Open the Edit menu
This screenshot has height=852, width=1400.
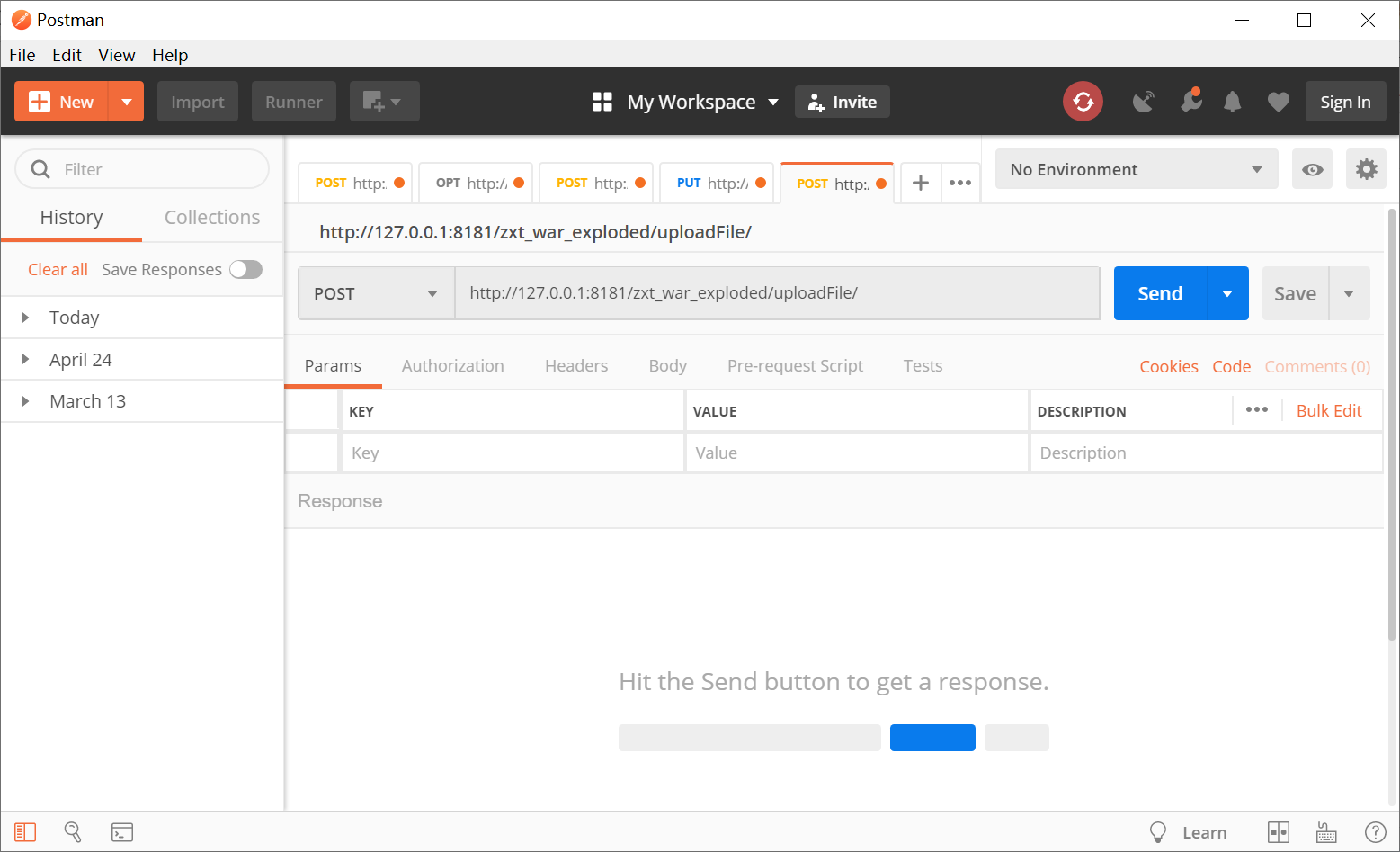67,55
